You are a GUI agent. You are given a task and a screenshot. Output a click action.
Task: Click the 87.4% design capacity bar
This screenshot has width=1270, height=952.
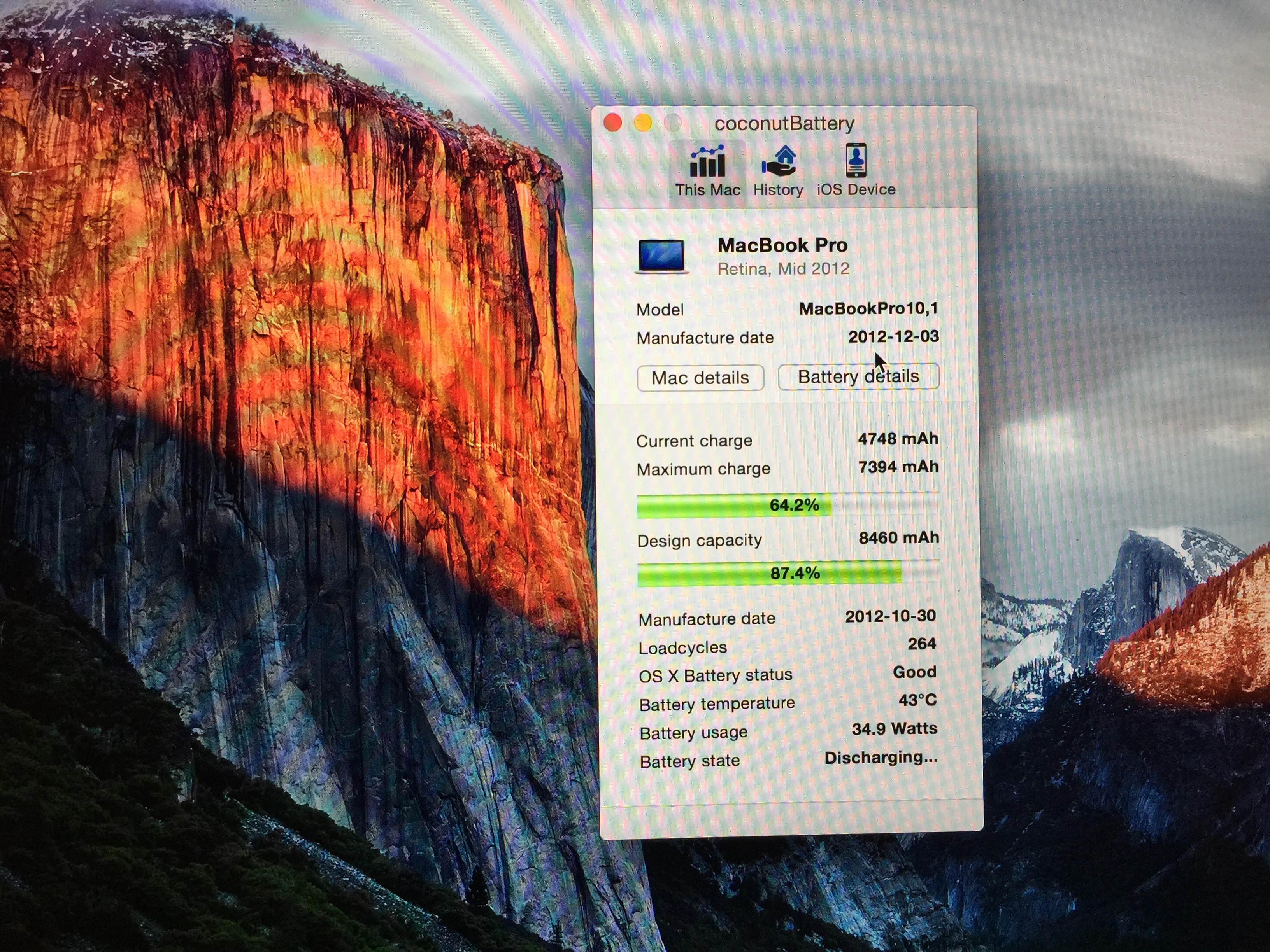coord(788,573)
